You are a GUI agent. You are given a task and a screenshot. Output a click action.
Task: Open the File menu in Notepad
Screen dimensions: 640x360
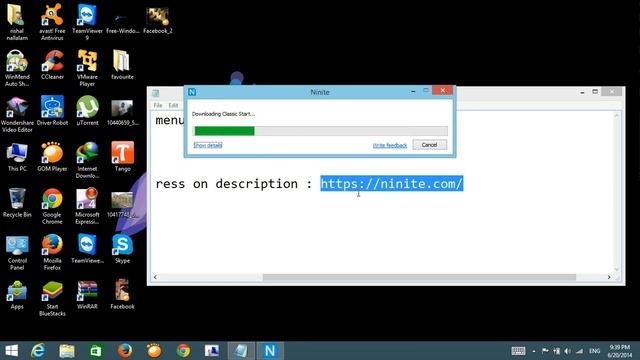tap(158, 105)
